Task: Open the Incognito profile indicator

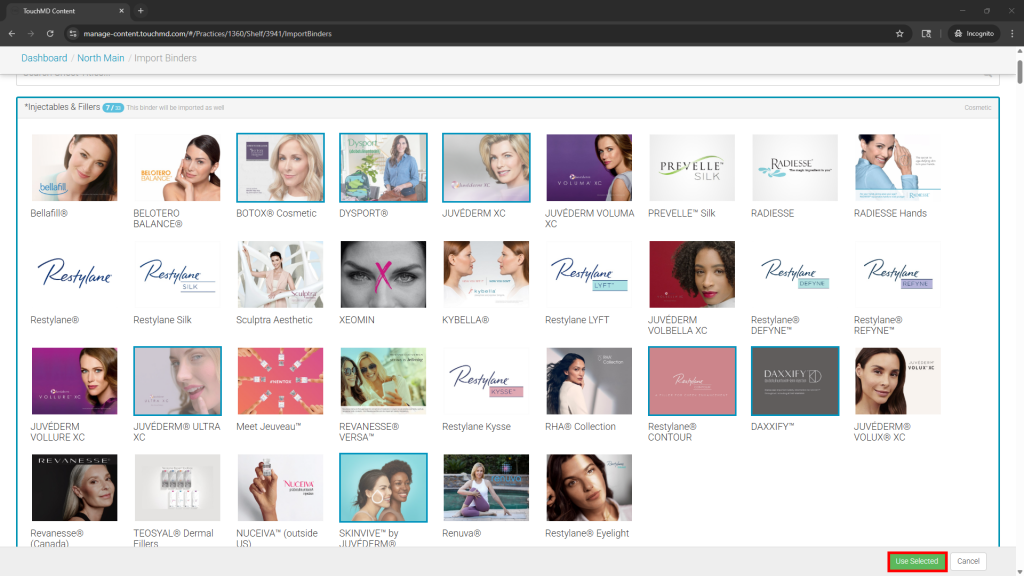Action: [974, 33]
